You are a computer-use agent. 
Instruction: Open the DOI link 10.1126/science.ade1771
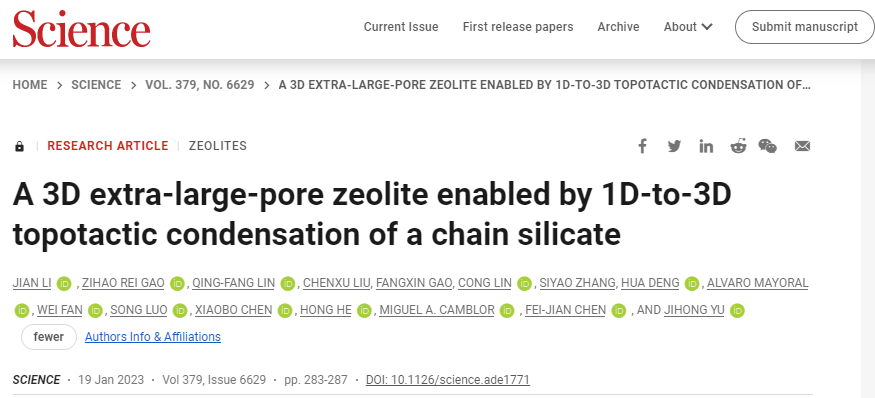tap(448, 380)
